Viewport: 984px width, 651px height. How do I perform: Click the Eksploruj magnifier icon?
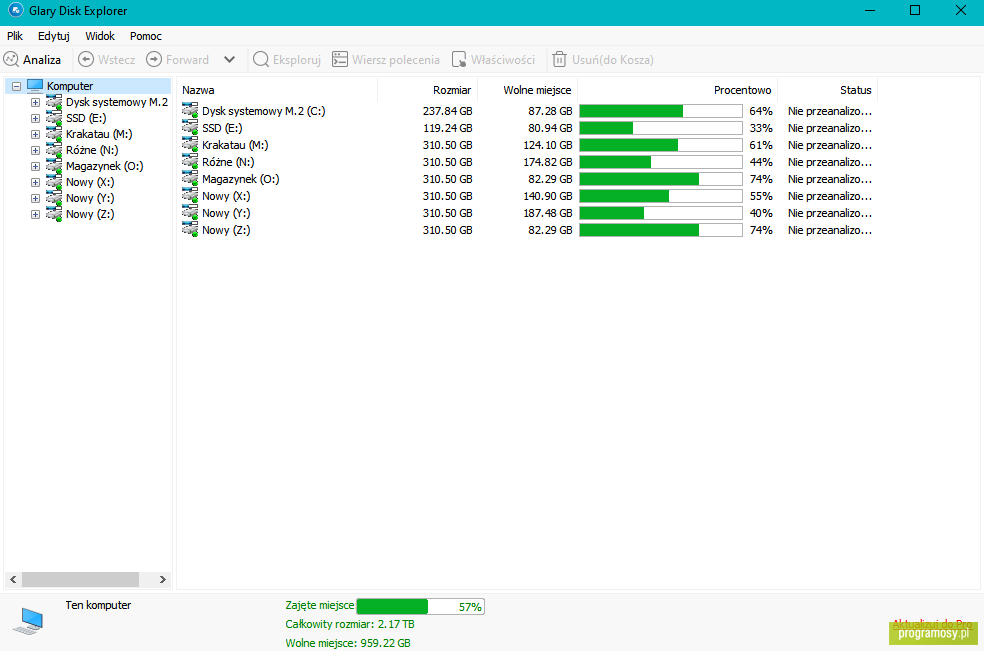point(261,60)
